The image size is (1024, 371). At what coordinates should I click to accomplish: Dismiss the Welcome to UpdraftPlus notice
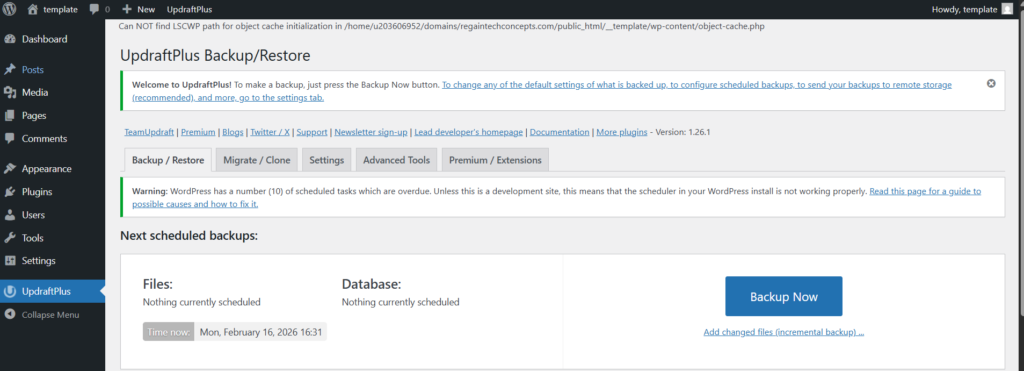991,84
